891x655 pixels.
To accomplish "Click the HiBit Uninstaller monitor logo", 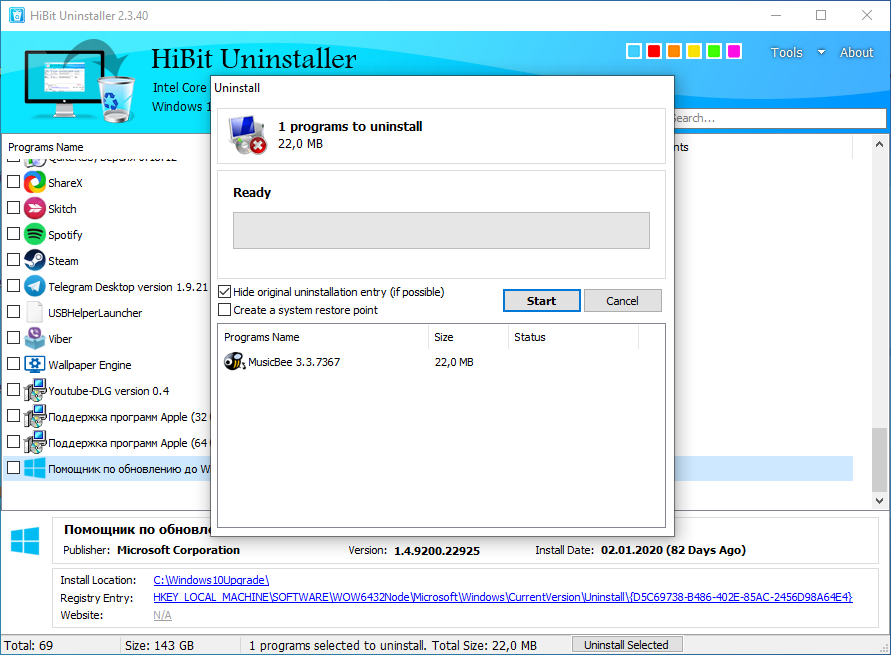I will (80, 82).
